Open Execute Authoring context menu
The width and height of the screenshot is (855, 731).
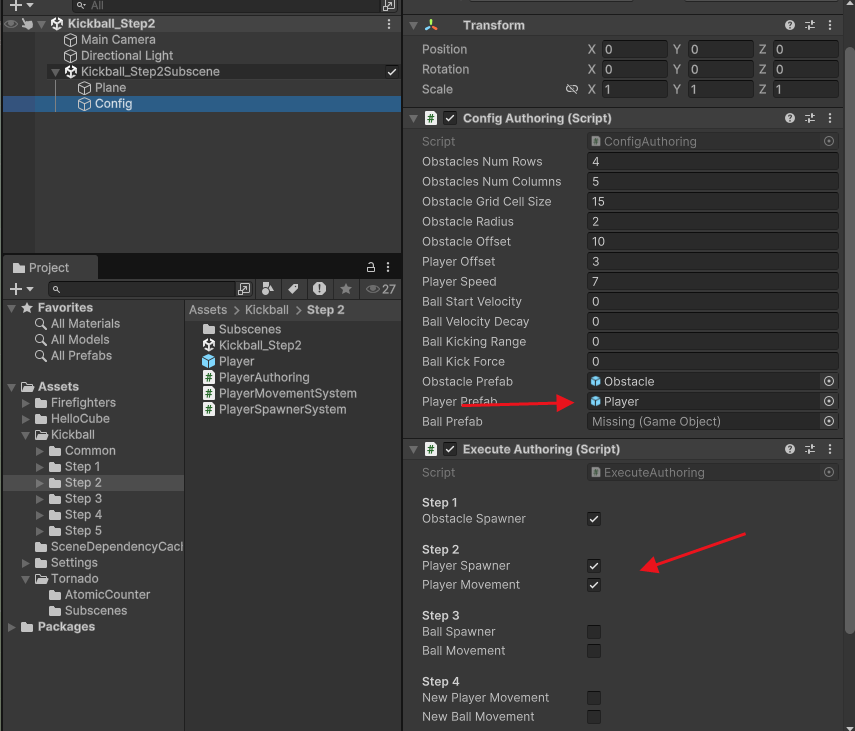[x=830, y=449]
